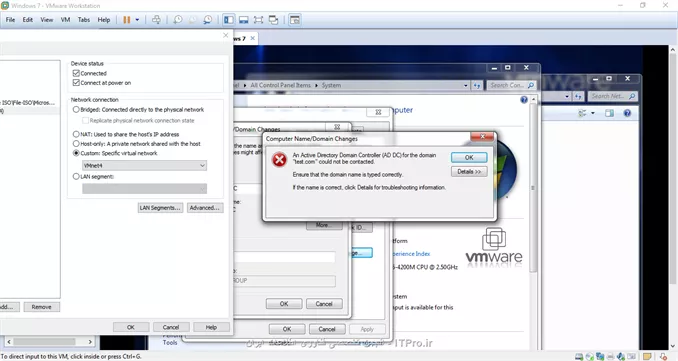This screenshot has height=361, width=678.
Task: Toggle Connect at power on checkbox
Action: coord(76,83)
